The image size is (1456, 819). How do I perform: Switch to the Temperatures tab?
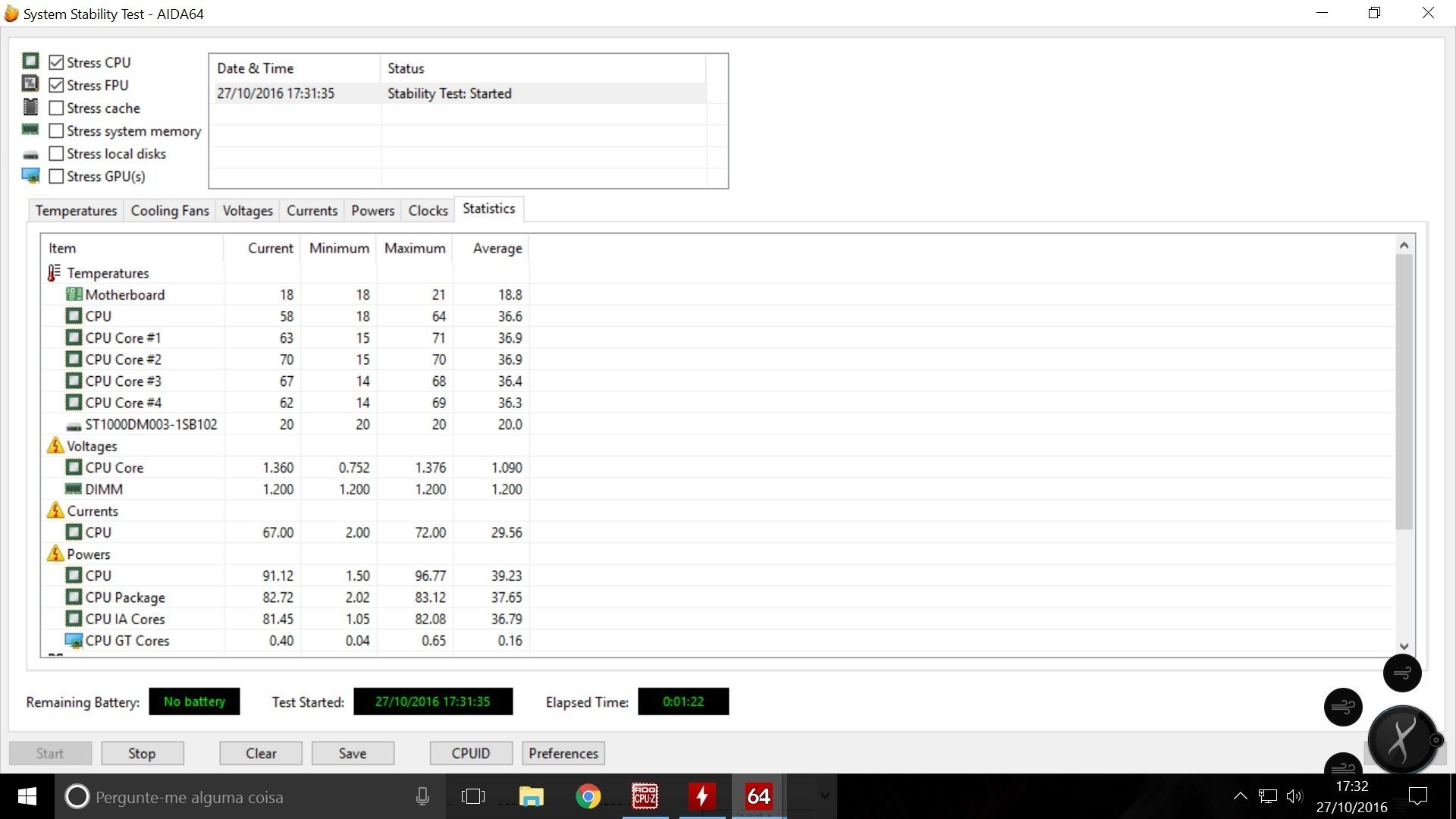[x=76, y=210]
